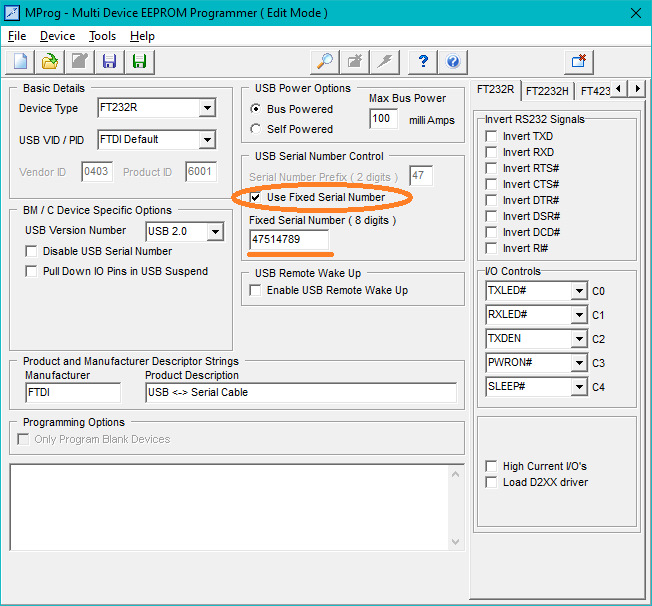
Task: Switch to the FT423 tab
Action: [x=594, y=91]
